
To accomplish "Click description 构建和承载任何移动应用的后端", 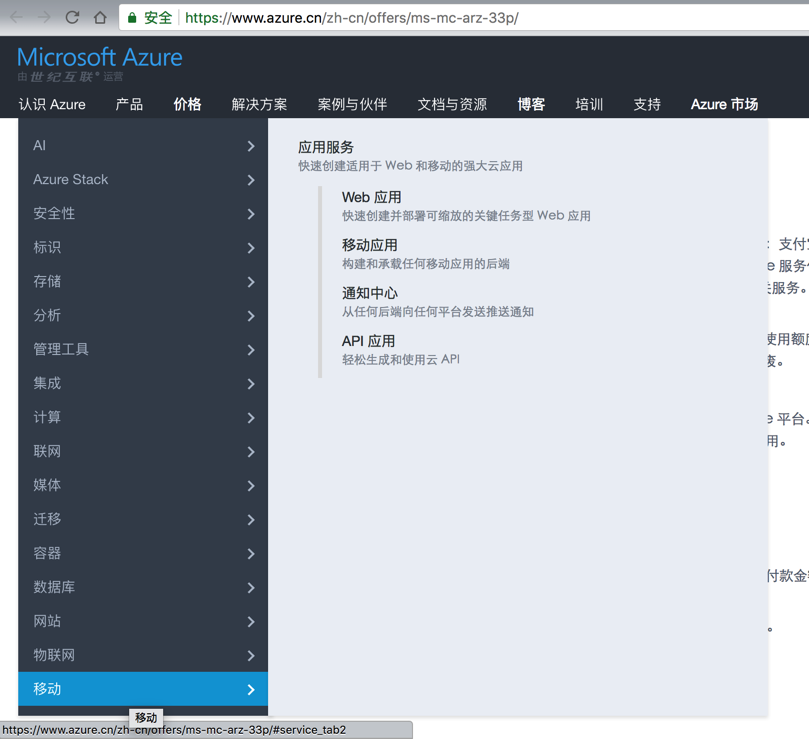I will pyautogui.click(x=426, y=264).
